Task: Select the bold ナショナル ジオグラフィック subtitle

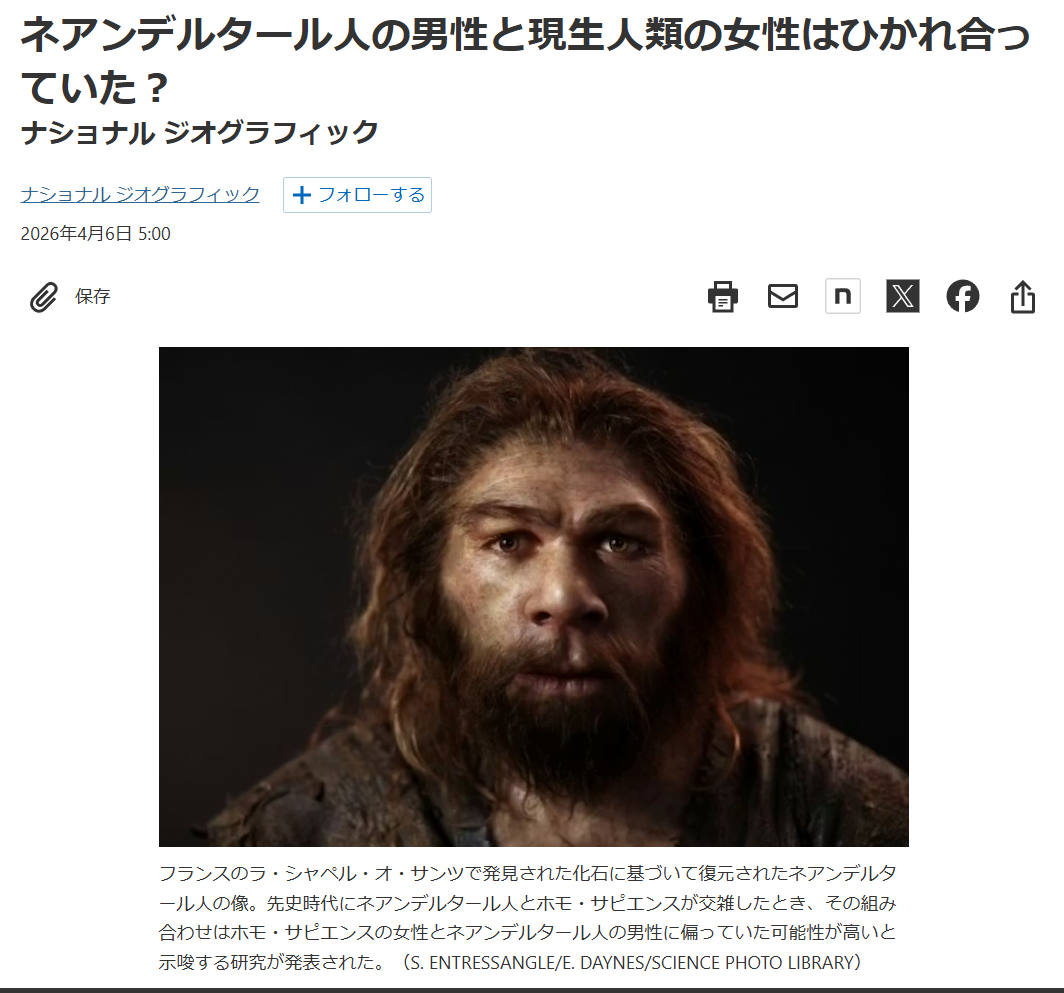Action: click(x=200, y=132)
